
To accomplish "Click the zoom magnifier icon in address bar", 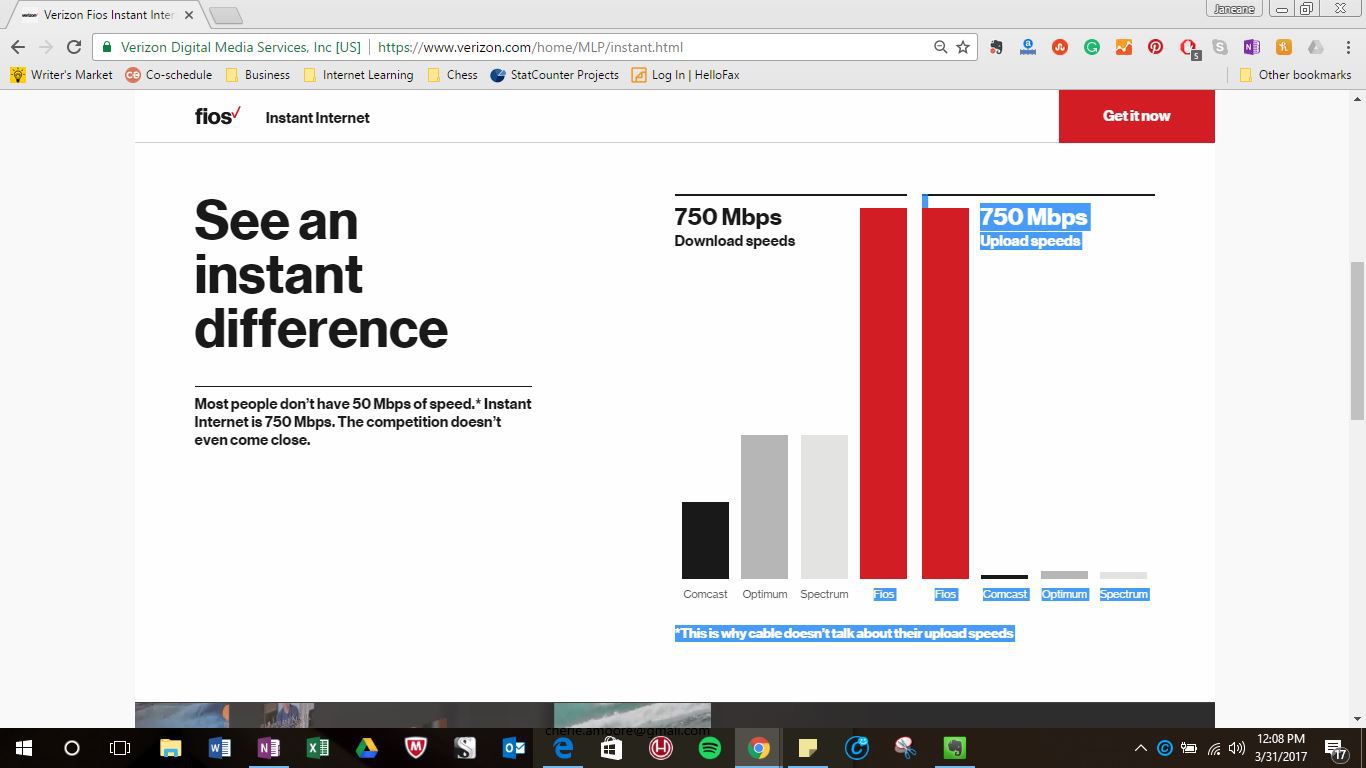I will [x=940, y=47].
